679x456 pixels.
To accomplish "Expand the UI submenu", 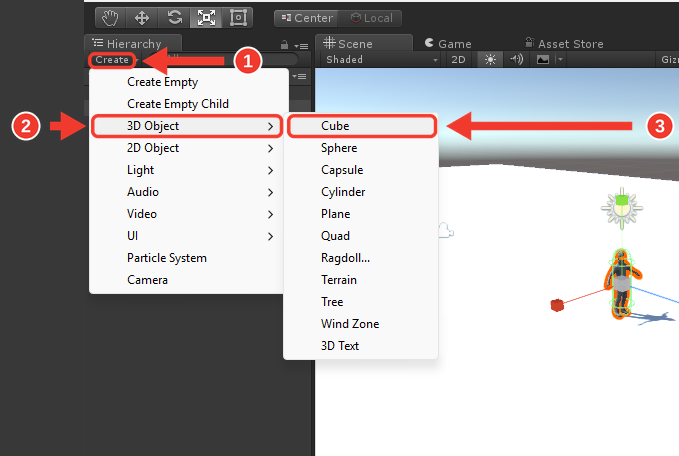I will (x=188, y=236).
